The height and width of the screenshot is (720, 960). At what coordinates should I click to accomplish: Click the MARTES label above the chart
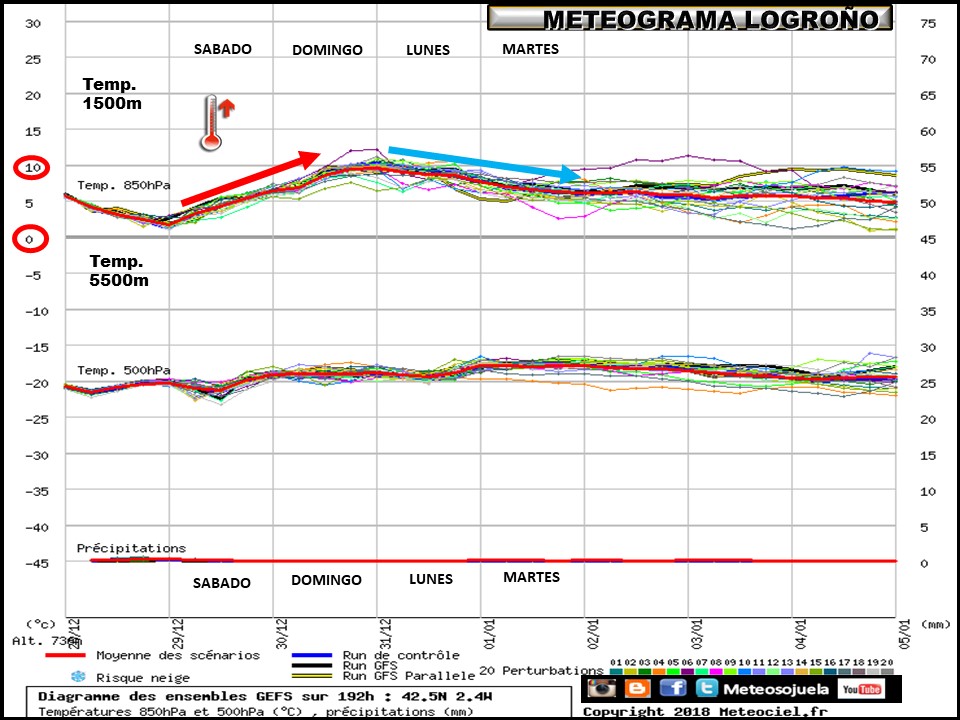[530, 49]
